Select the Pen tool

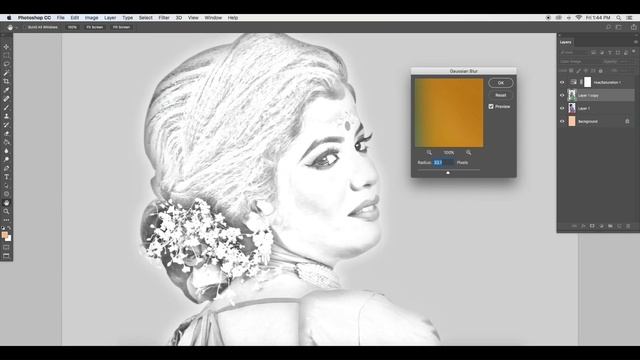[6, 168]
